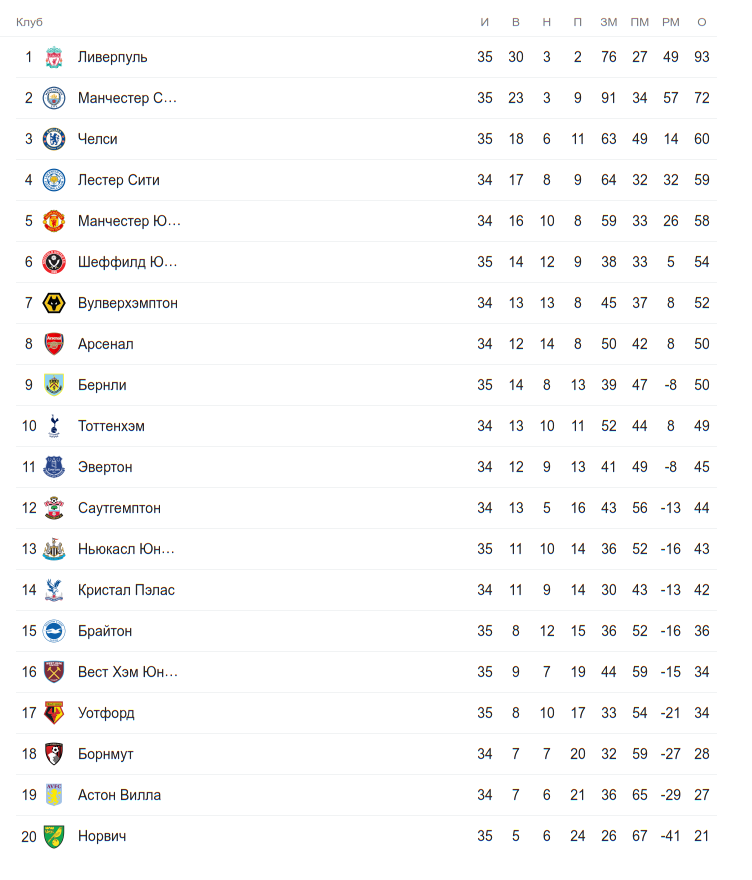The height and width of the screenshot is (880, 752).
Task: Click the РМ goal difference header
Action: click(670, 22)
